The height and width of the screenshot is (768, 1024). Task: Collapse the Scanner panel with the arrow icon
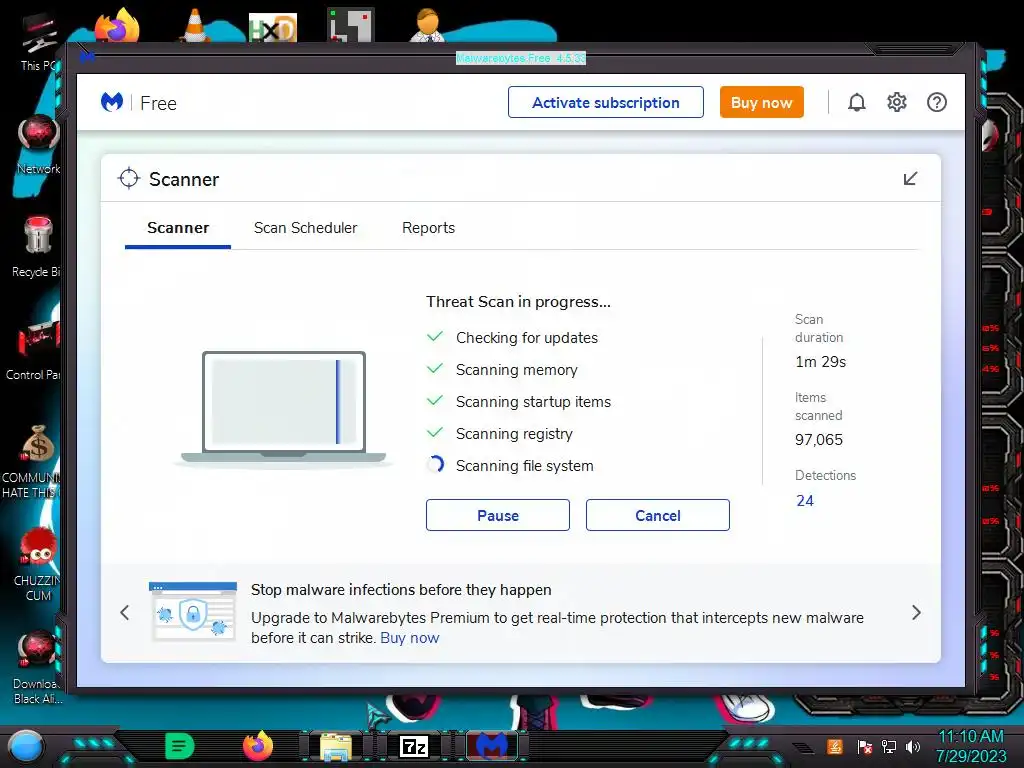click(x=910, y=178)
